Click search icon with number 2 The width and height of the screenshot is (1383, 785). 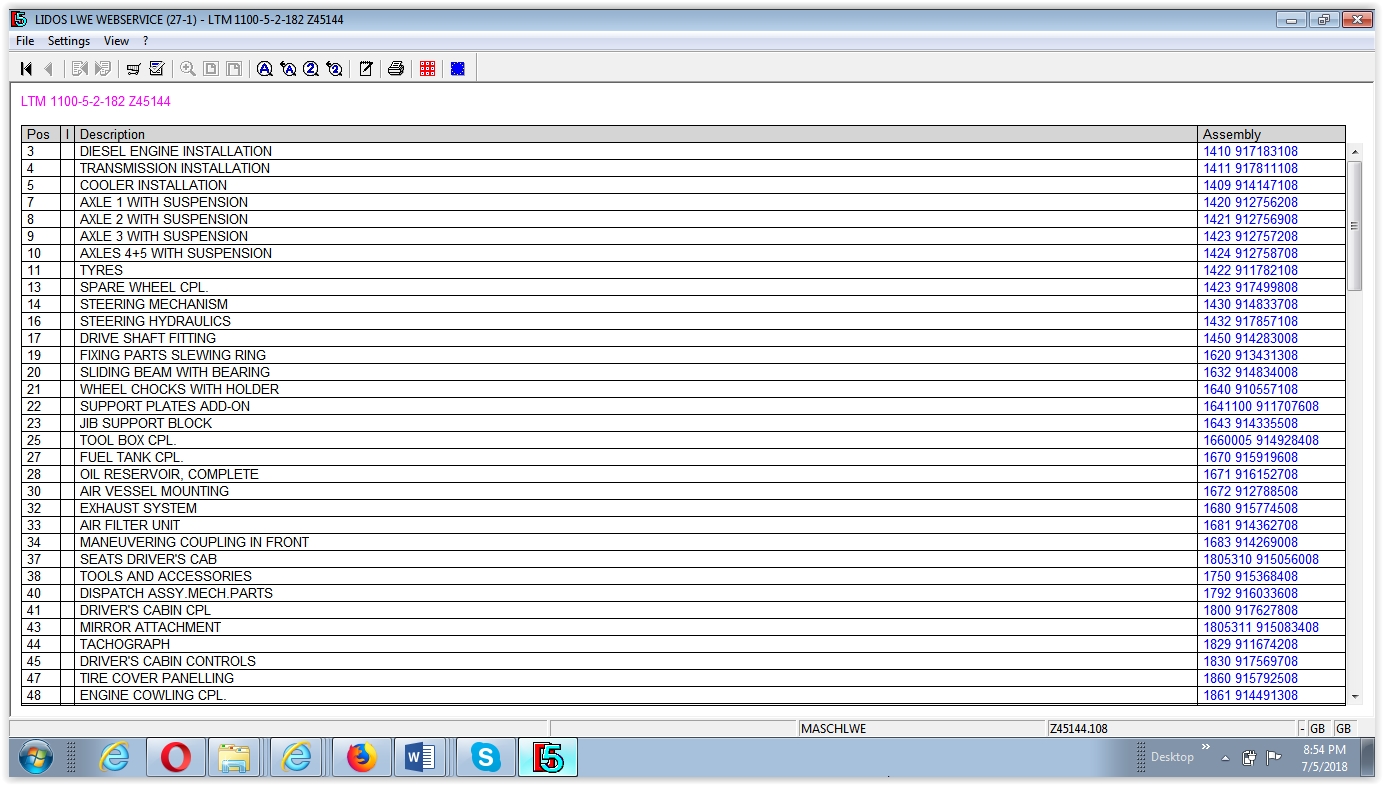(311, 69)
